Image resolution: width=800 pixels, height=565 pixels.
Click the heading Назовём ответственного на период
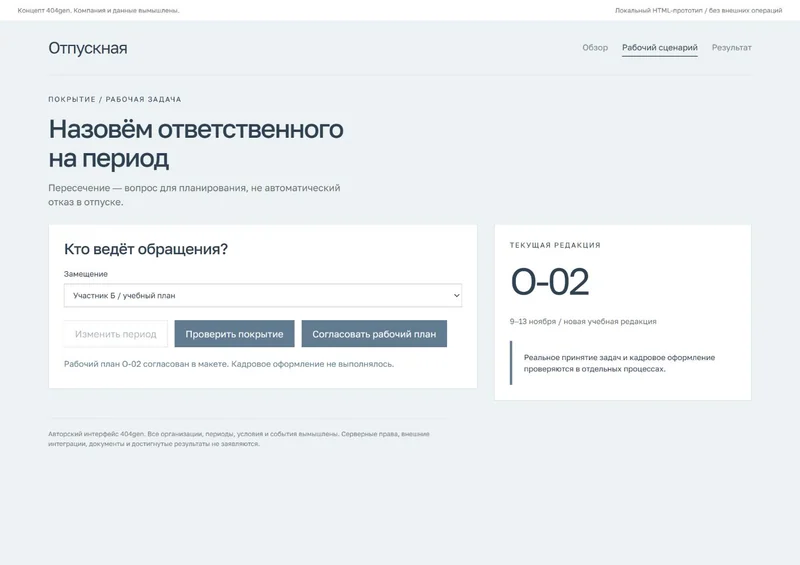pyautogui.click(x=196, y=143)
